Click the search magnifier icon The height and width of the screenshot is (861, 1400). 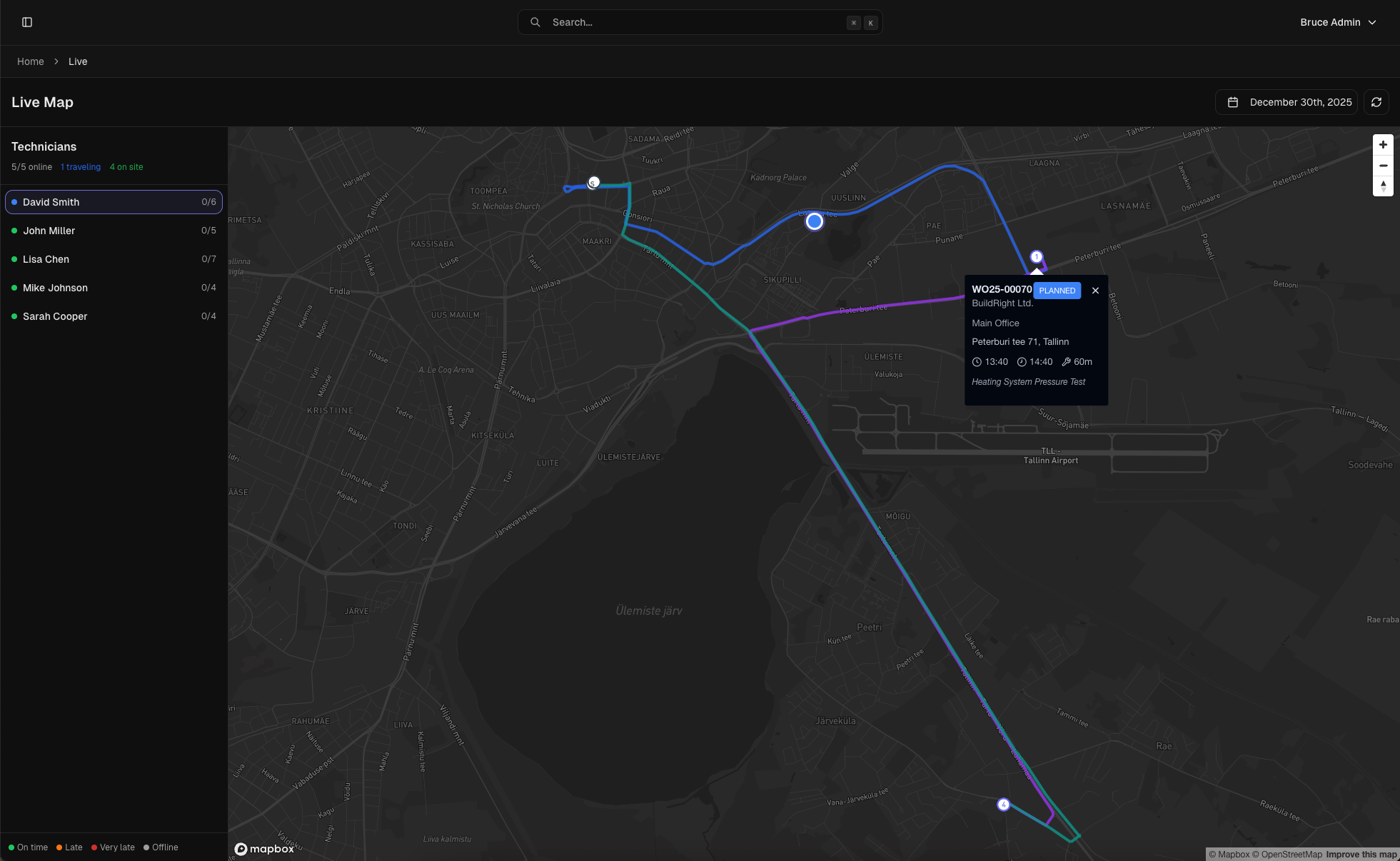(535, 22)
